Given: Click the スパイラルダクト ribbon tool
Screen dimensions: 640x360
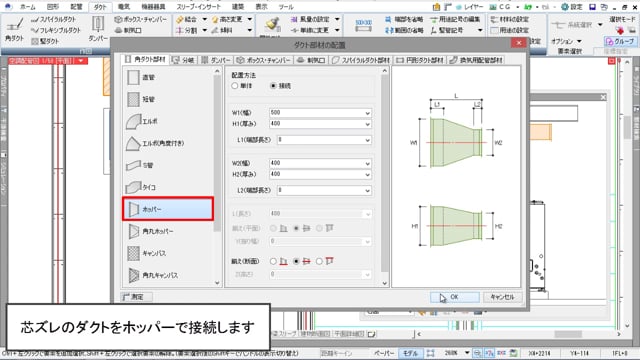Looking at the screenshot, I should pyautogui.click(x=54, y=19).
